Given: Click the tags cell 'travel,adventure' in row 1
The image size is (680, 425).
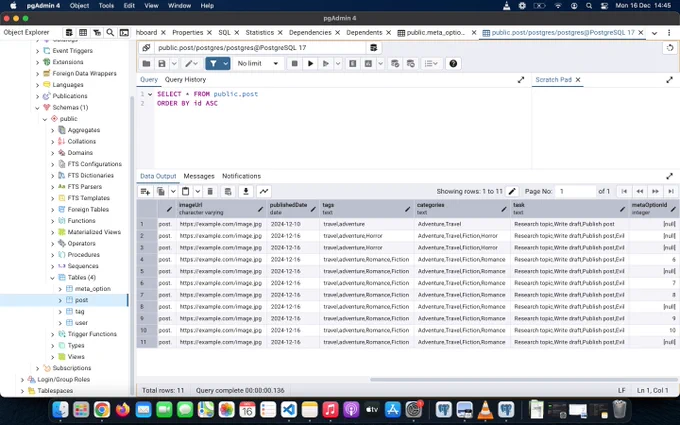Looking at the screenshot, I should click(x=366, y=224).
